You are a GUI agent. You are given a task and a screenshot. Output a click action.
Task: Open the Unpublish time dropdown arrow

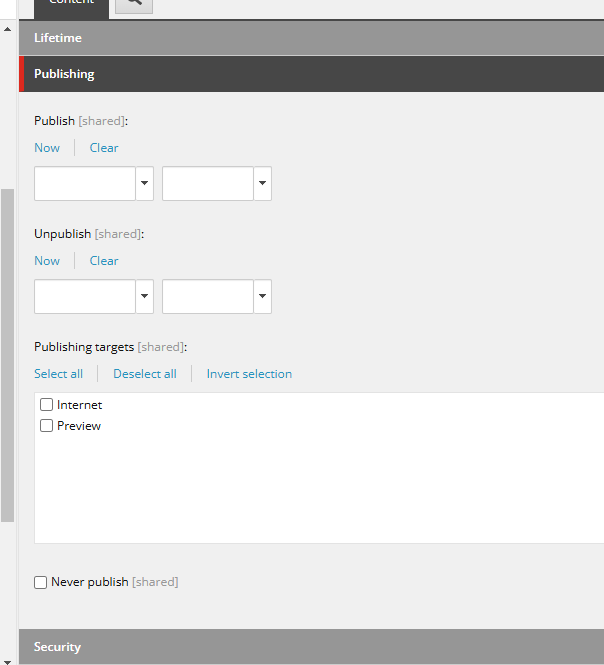pos(263,296)
